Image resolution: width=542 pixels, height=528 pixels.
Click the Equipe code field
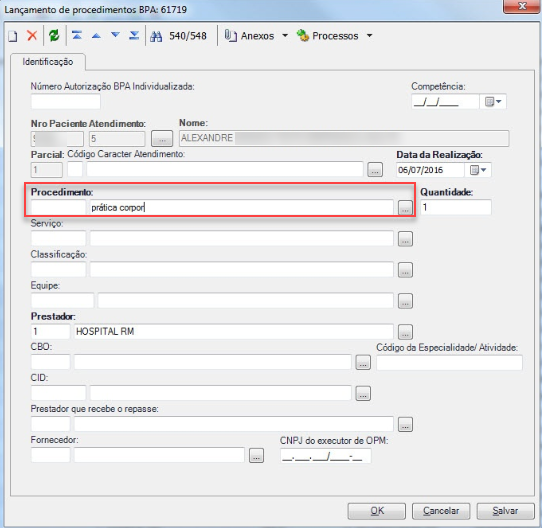(62, 300)
